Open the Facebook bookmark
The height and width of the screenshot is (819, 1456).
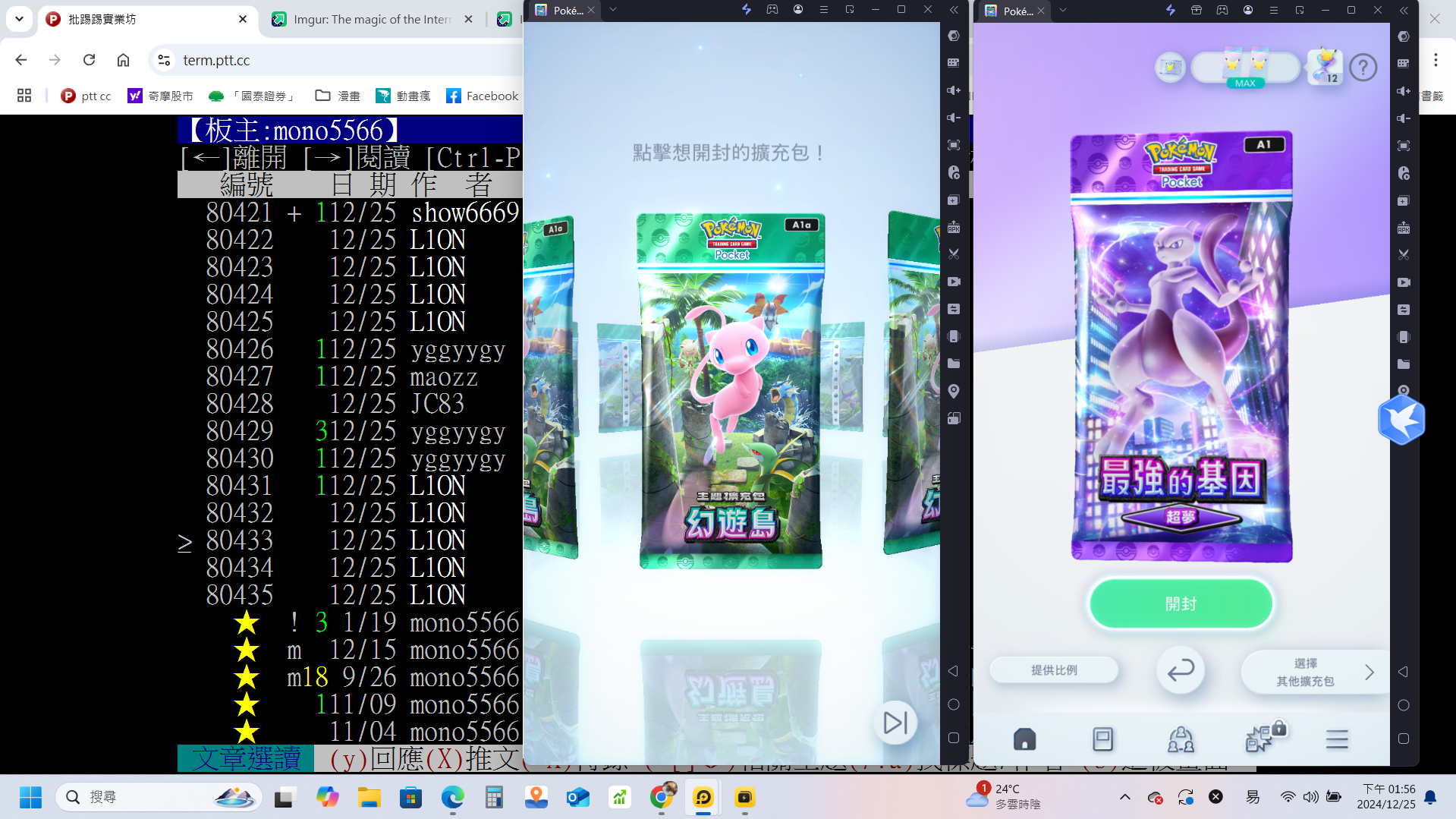click(483, 96)
